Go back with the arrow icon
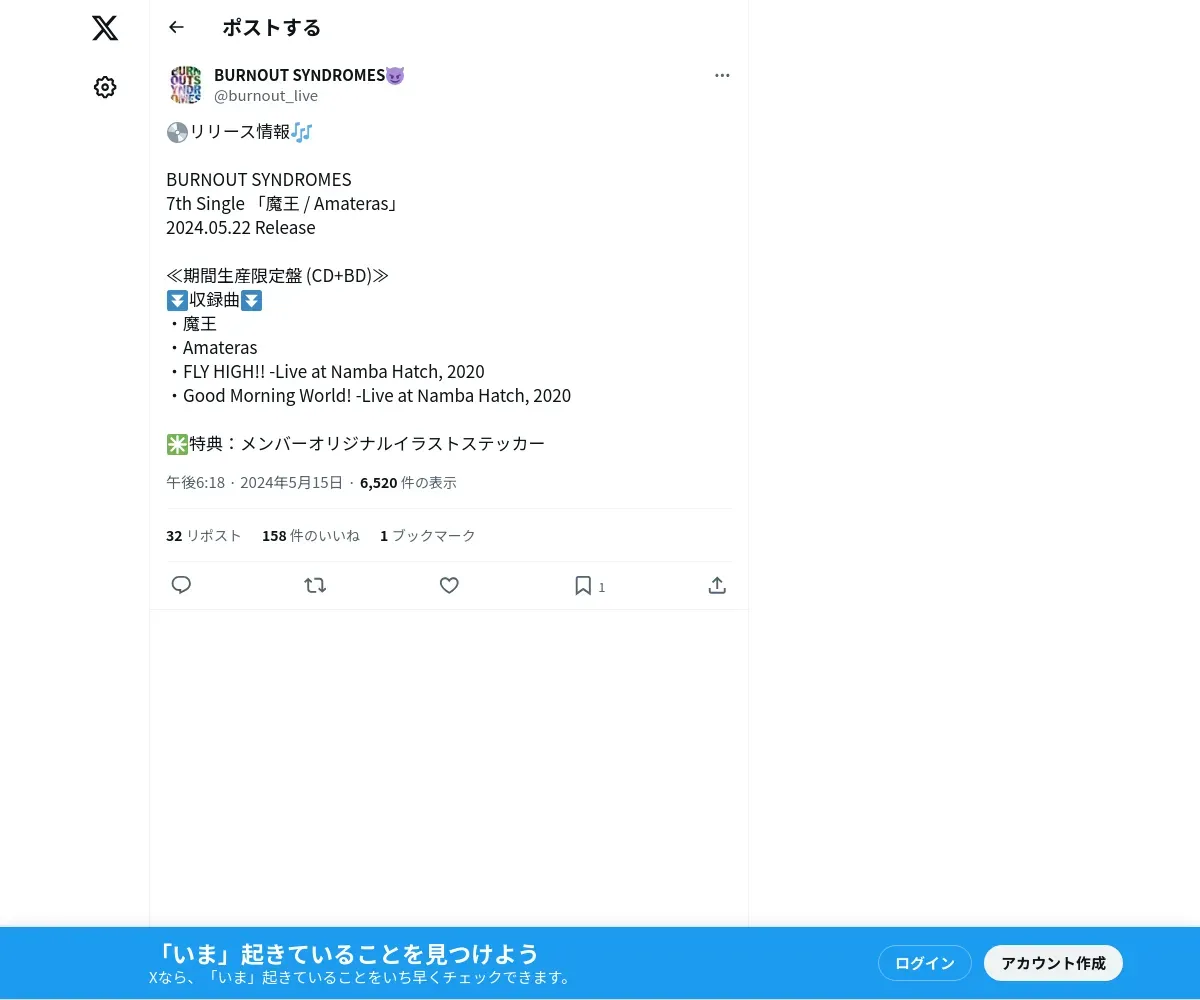This screenshot has width=1200, height=1000. [177, 27]
